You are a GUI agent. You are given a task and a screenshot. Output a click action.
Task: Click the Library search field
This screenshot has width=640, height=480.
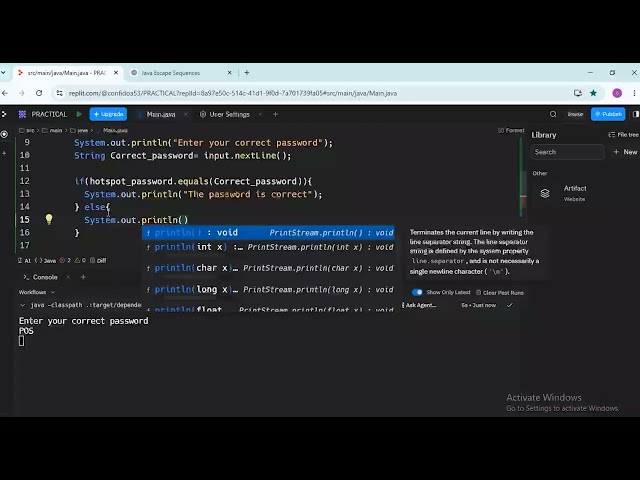567,152
